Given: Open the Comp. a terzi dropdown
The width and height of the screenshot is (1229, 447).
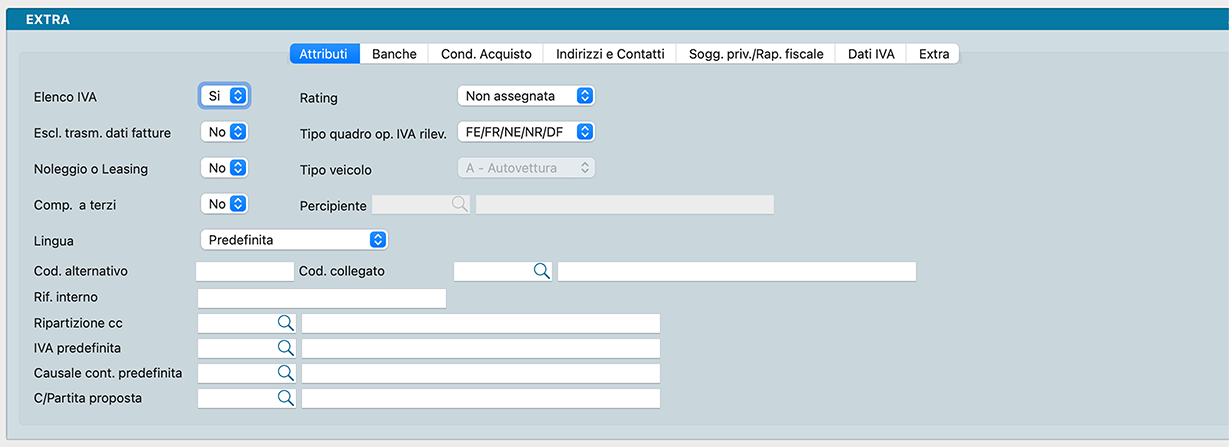Looking at the screenshot, I should (x=225, y=204).
